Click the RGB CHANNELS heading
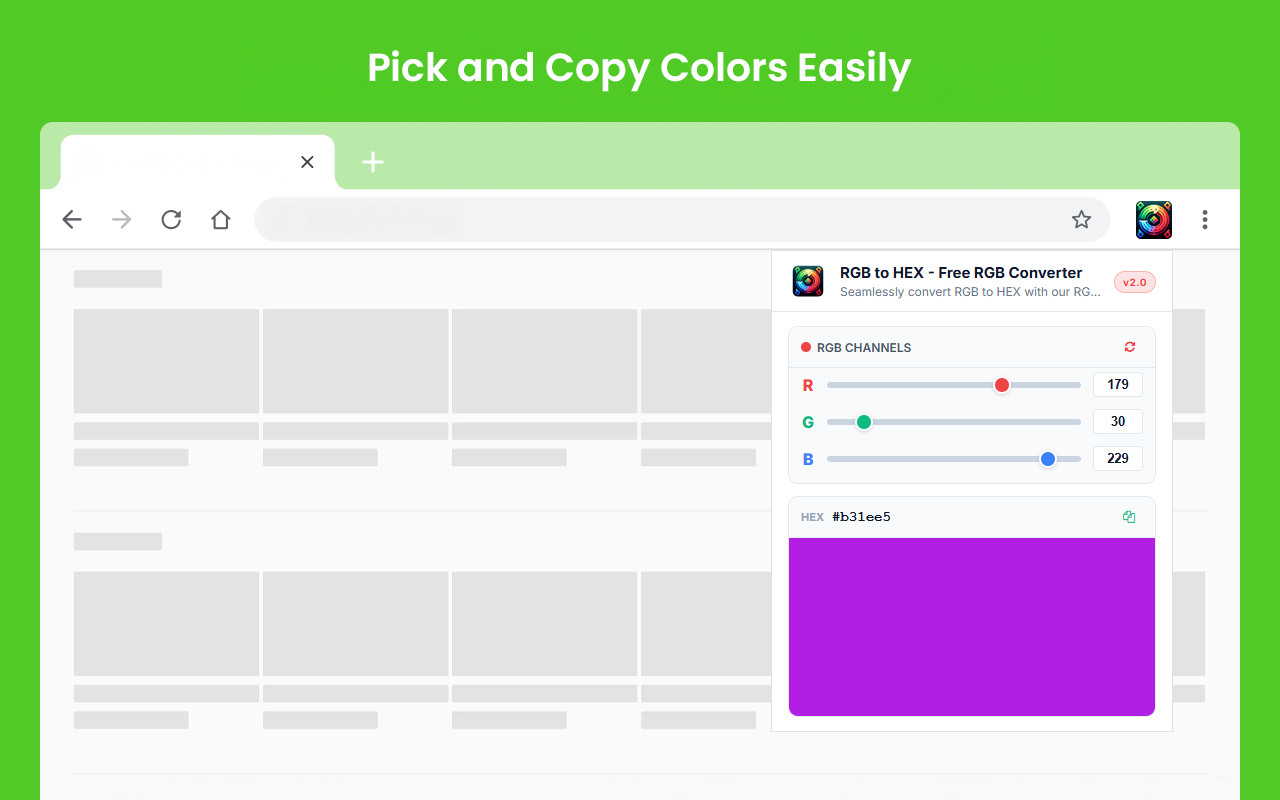The width and height of the screenshot is (1280, 800). [x=864, y=348]
